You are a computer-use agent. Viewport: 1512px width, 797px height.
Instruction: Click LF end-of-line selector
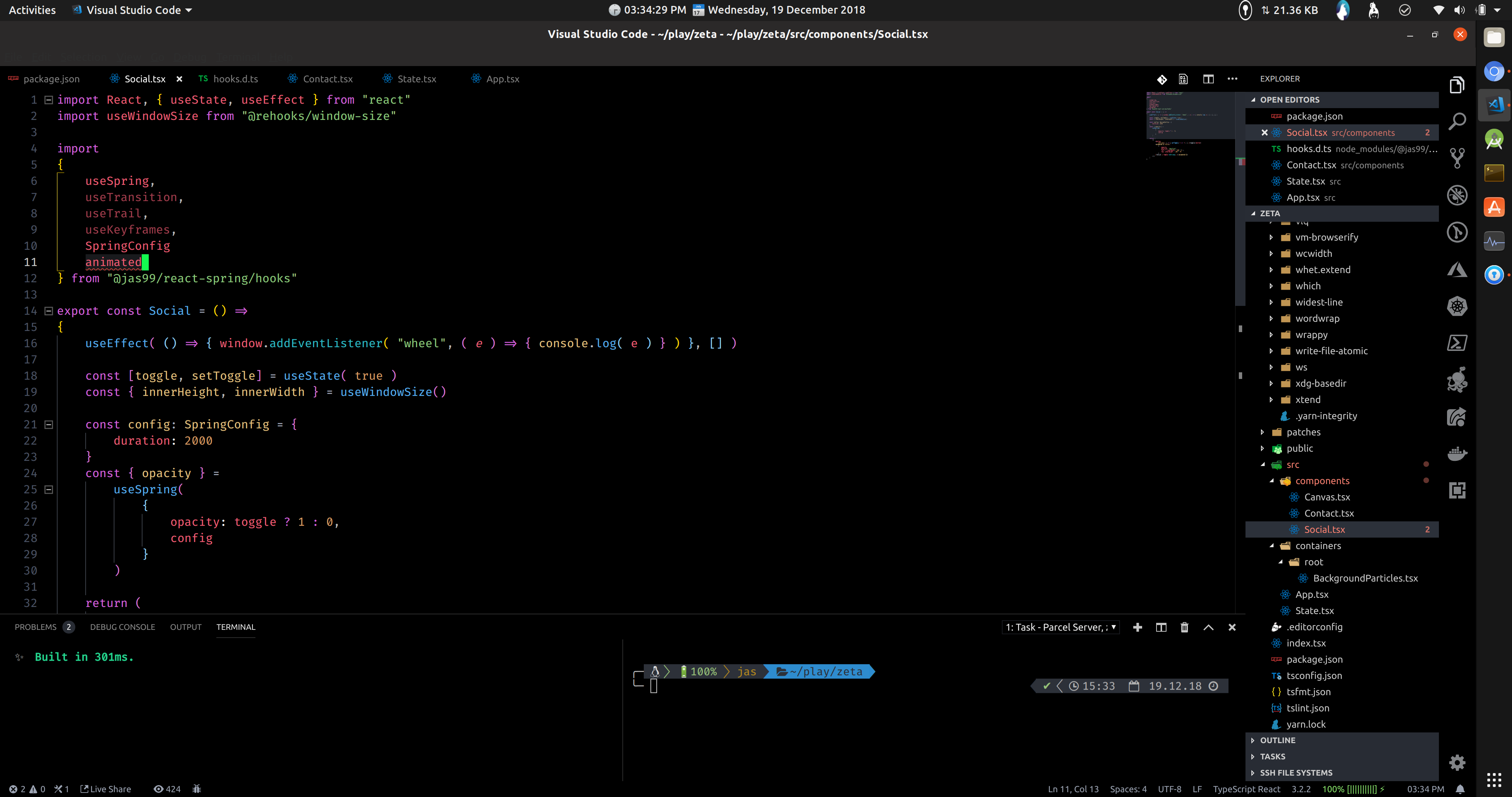coord(1197,789)
